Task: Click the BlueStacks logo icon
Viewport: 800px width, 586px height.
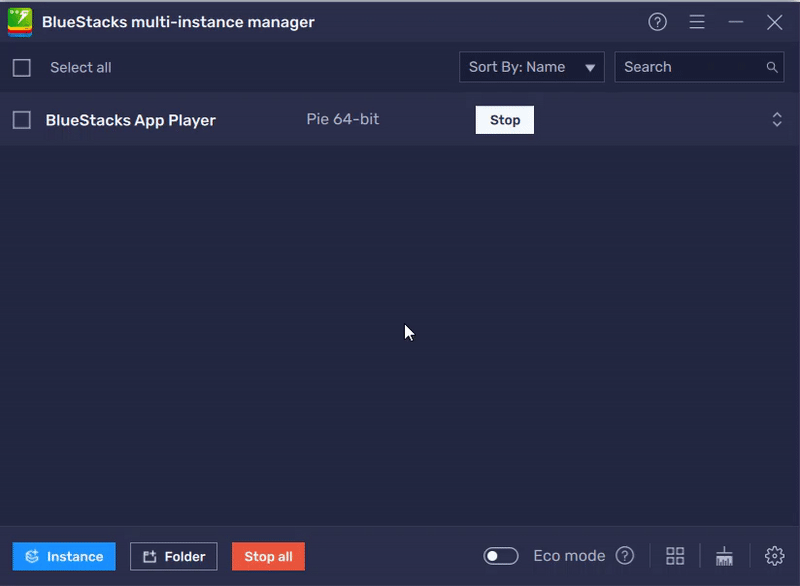Action: coord(20,22)
